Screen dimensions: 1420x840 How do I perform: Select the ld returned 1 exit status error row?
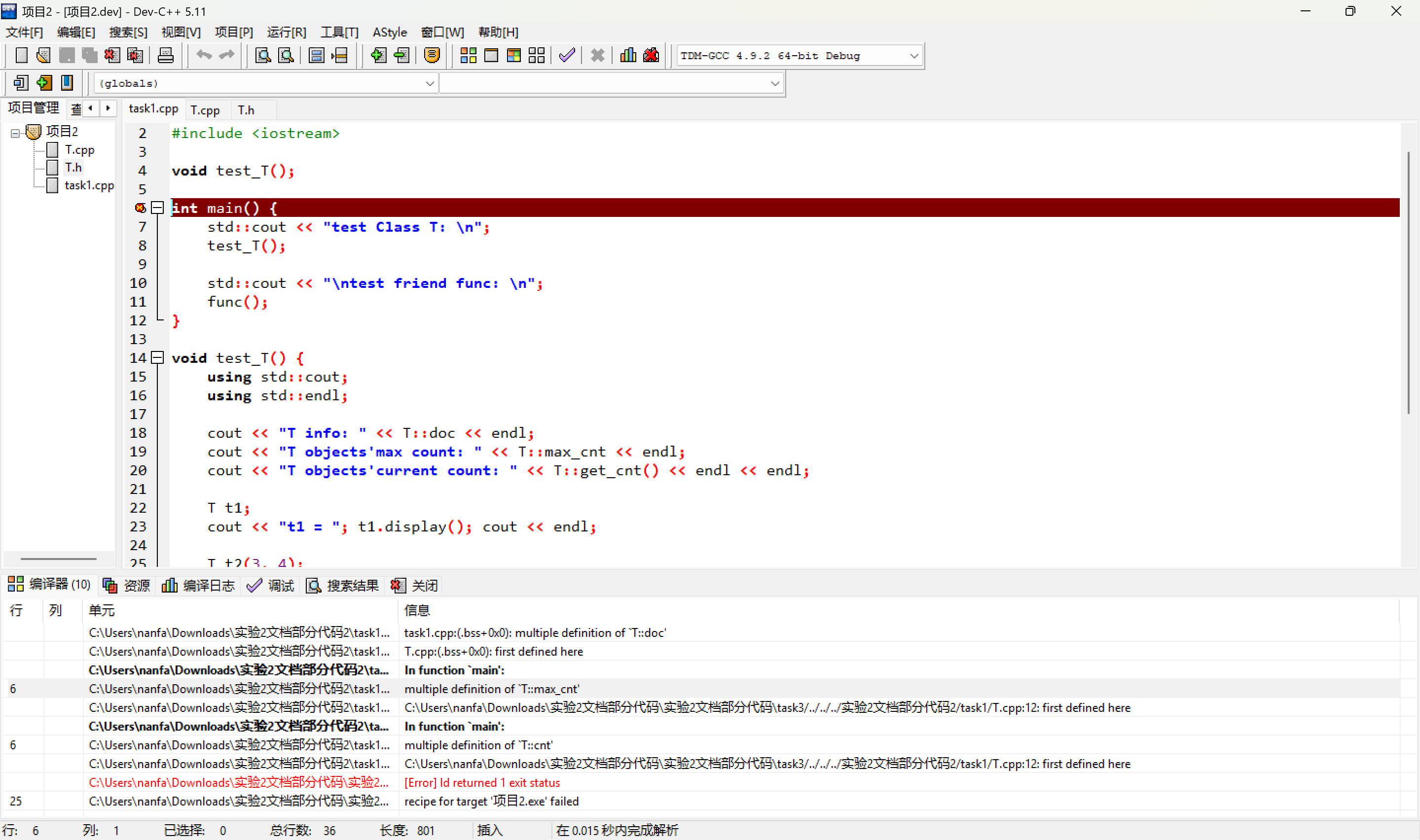(481, 782)
